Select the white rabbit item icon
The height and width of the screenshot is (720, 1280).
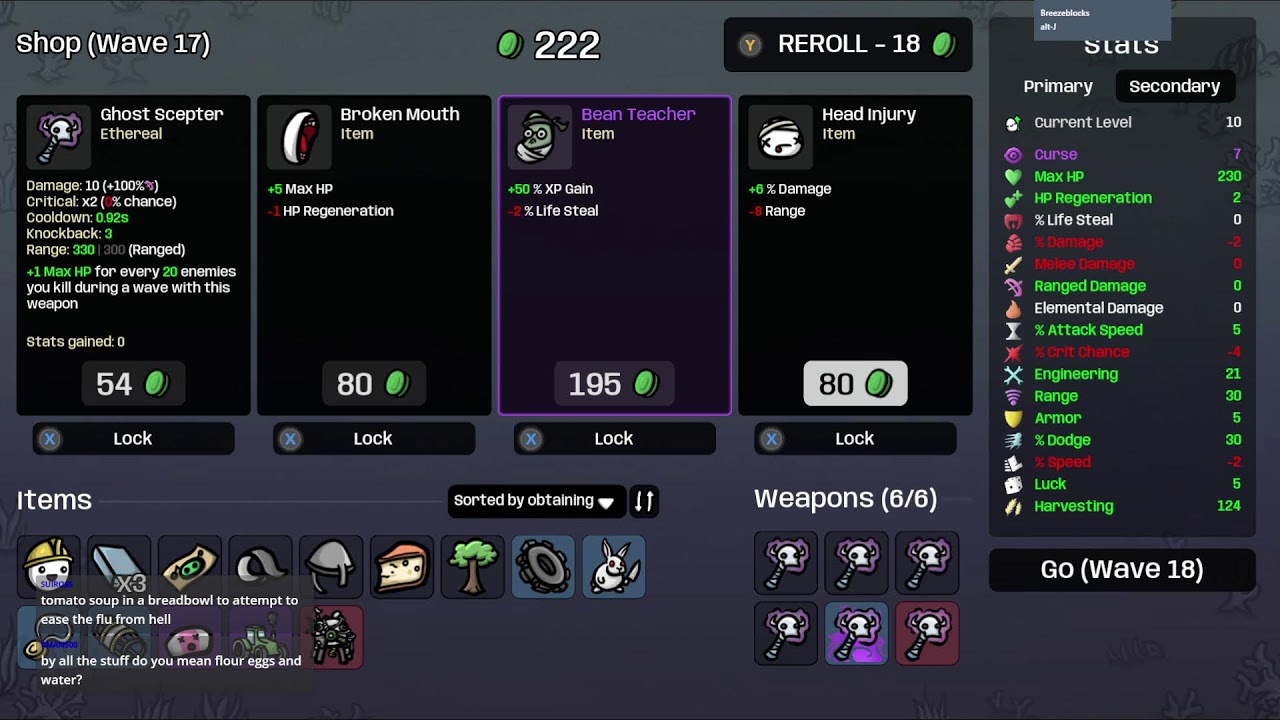click(614, 566)
